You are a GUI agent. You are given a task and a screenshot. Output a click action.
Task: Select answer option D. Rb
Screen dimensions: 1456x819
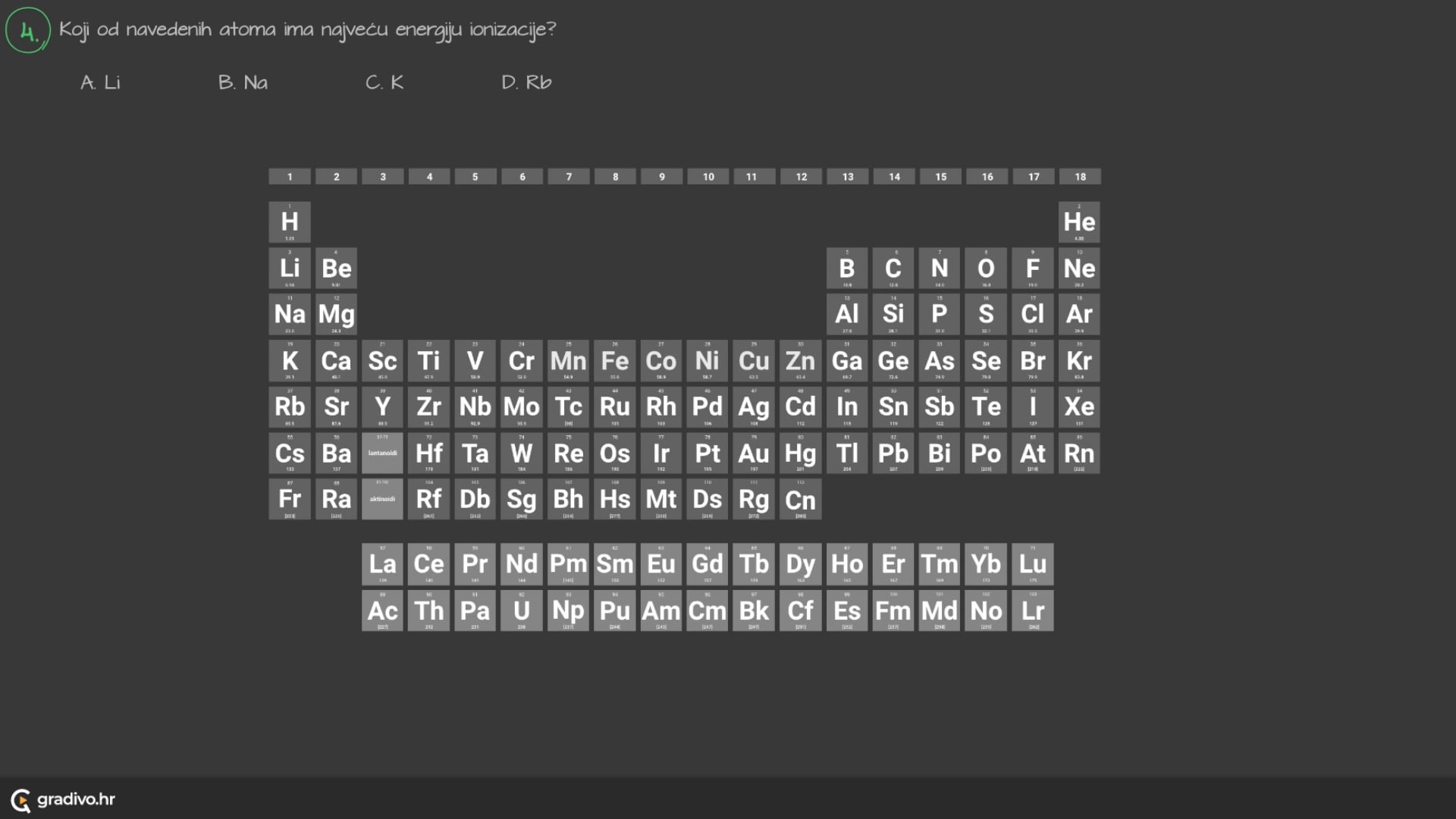tap(526, 82)
